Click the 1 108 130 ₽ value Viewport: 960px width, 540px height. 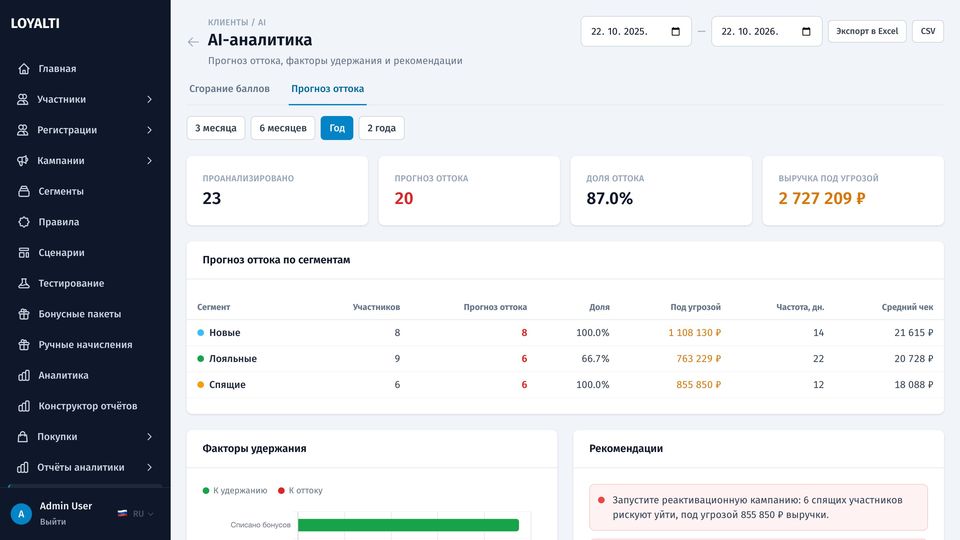694,332
